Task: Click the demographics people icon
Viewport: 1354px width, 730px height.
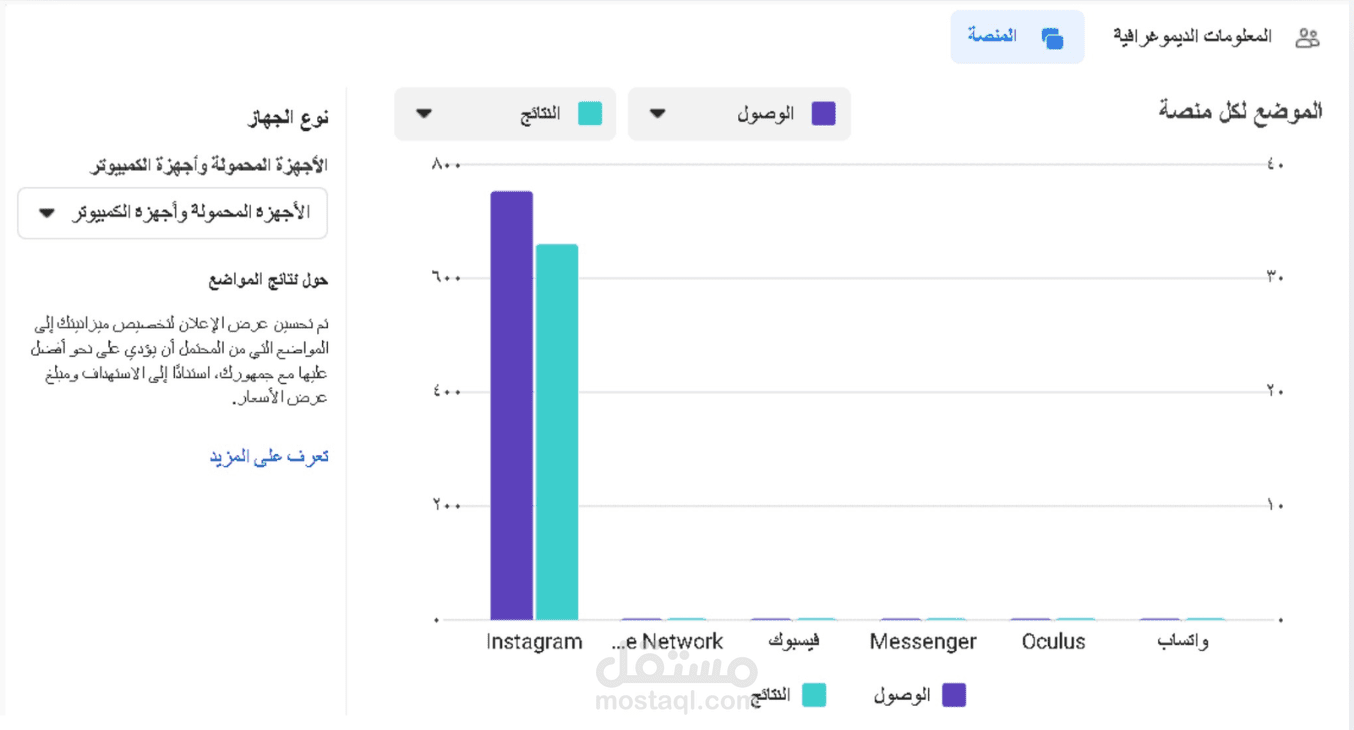Action: [1308, 39]
